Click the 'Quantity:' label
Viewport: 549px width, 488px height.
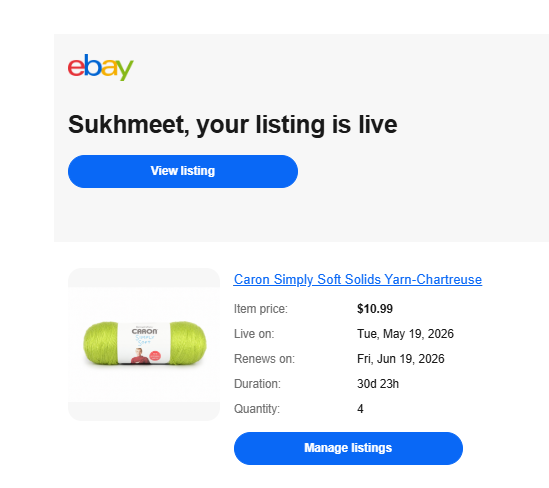click(x=257, y=409)
